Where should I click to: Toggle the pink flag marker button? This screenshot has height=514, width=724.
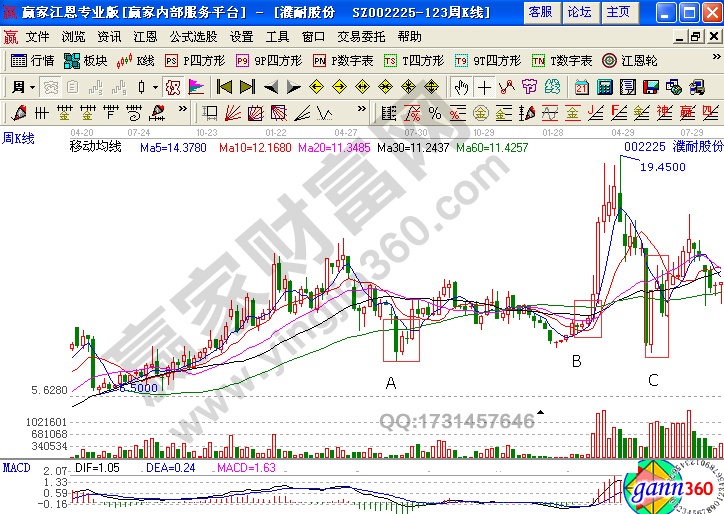point(192,87)
